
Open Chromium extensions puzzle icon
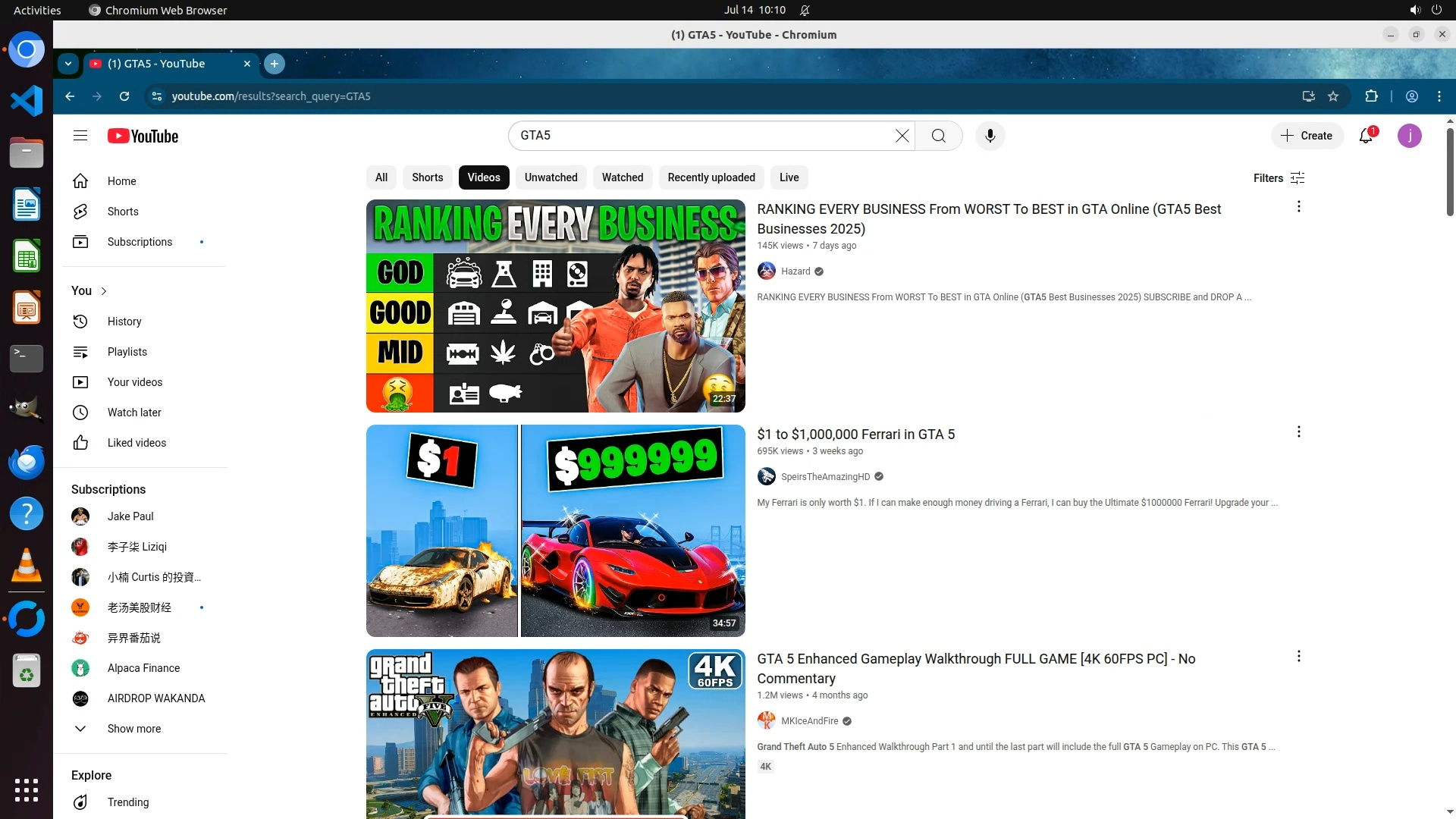[x=1371, y=96]
